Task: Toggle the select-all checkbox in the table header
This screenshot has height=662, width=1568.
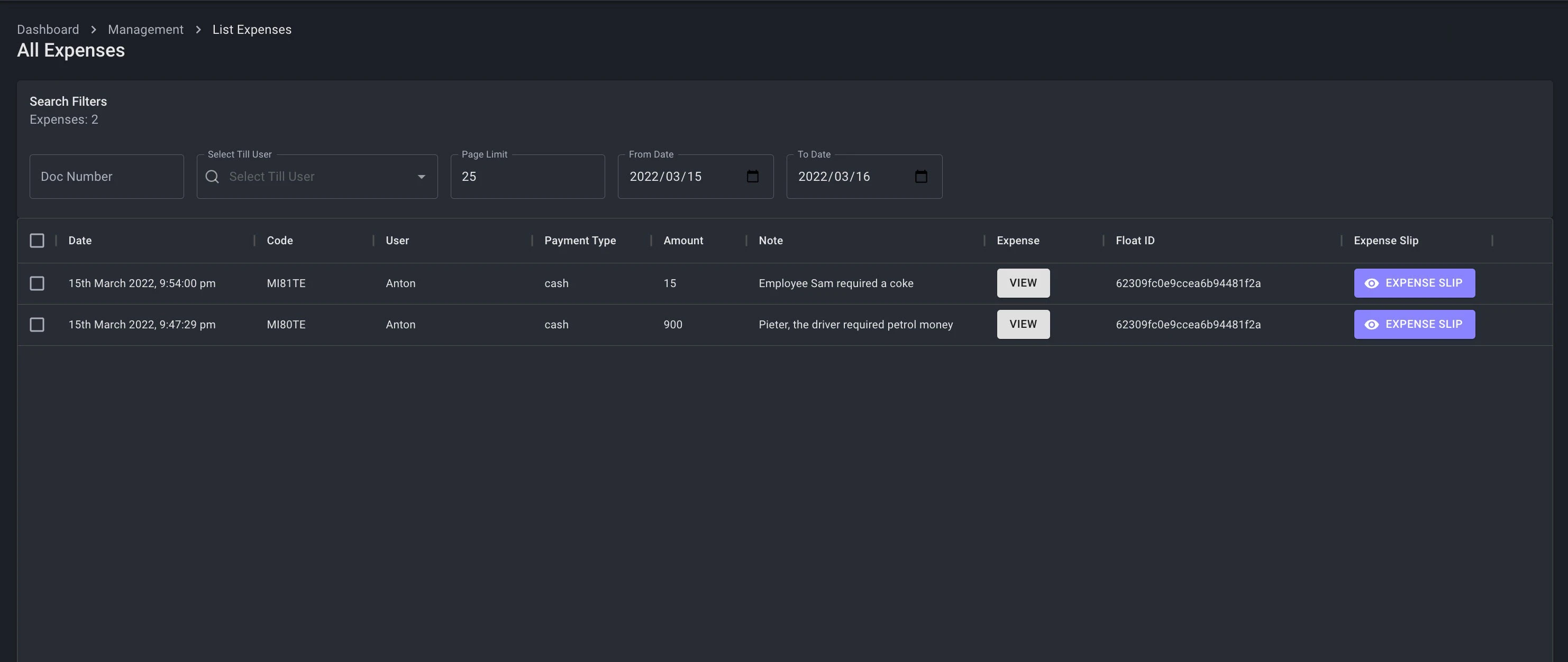Action: click(37, 241)
